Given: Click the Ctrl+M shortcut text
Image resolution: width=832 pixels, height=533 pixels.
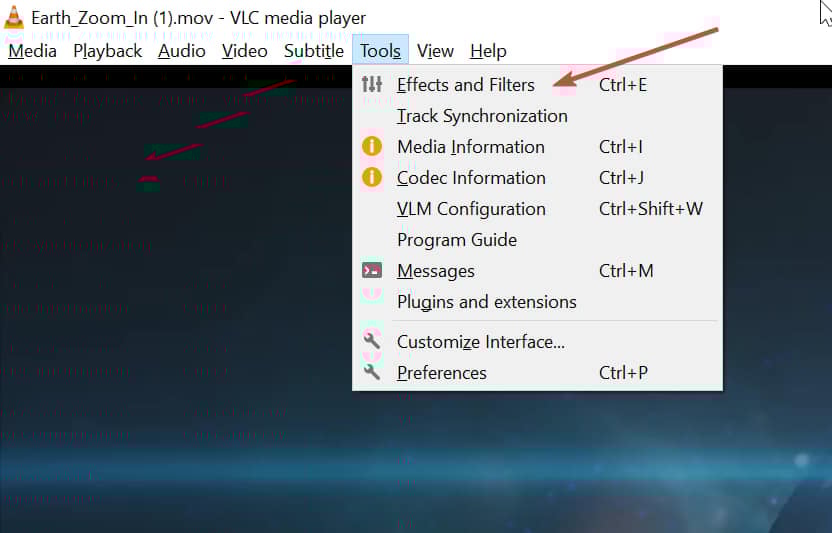Looking at the screenshot, I should [x=626, y=271].
